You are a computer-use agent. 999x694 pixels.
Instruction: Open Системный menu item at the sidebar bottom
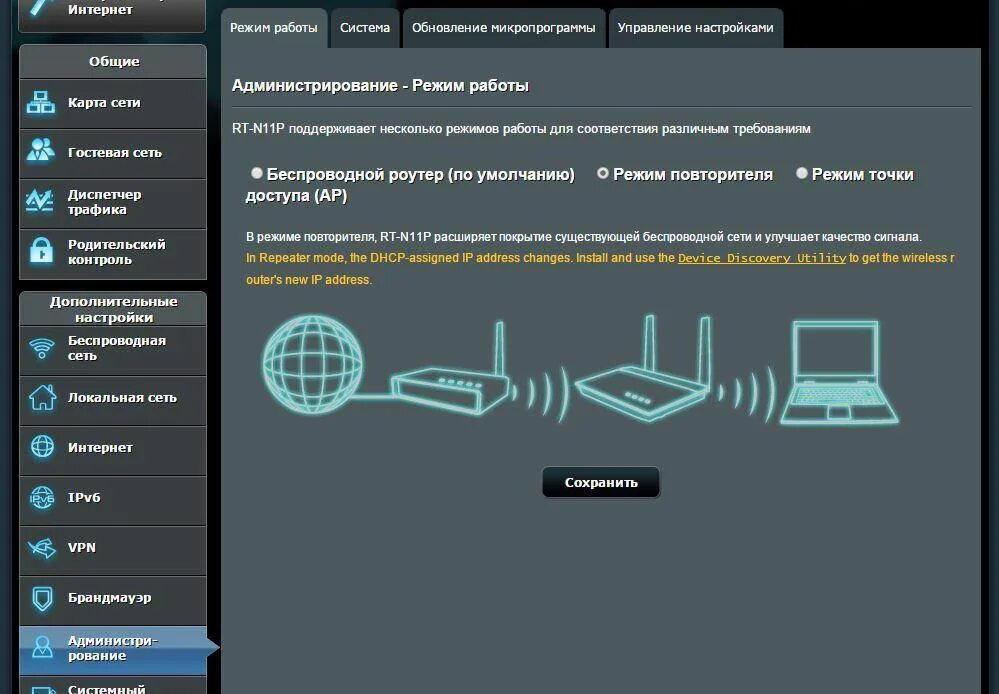pyautogui.click(x=113, y=686)
